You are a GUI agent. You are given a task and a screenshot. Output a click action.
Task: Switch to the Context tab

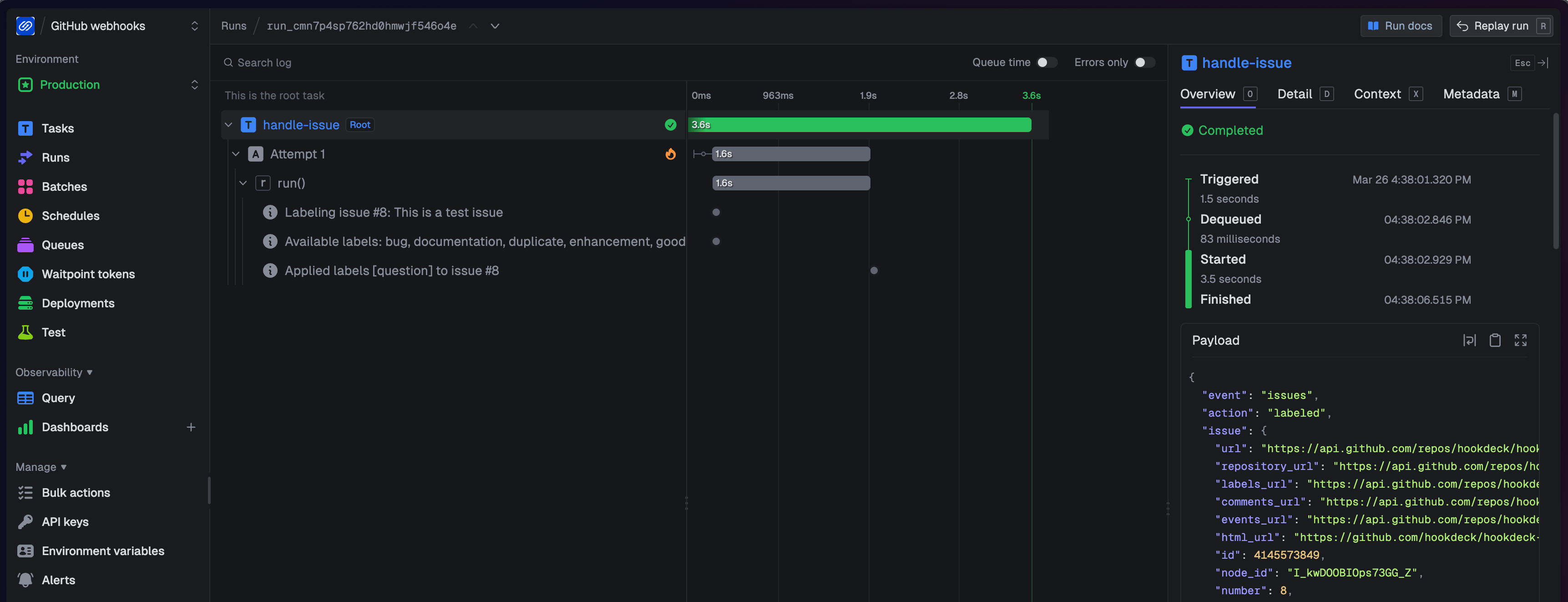coord(1377,94)
